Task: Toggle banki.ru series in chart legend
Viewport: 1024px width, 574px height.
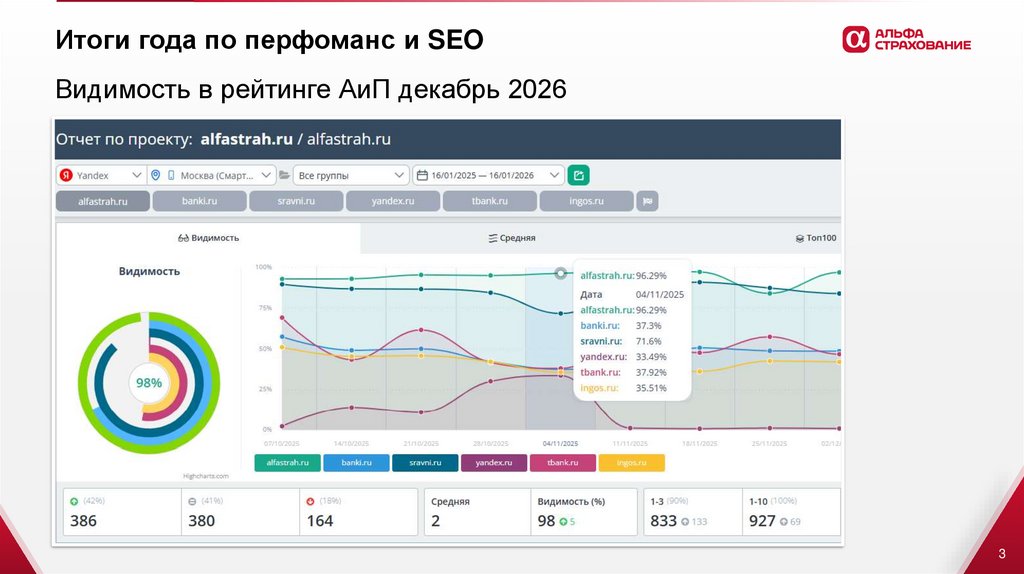Action: [357, 462]
